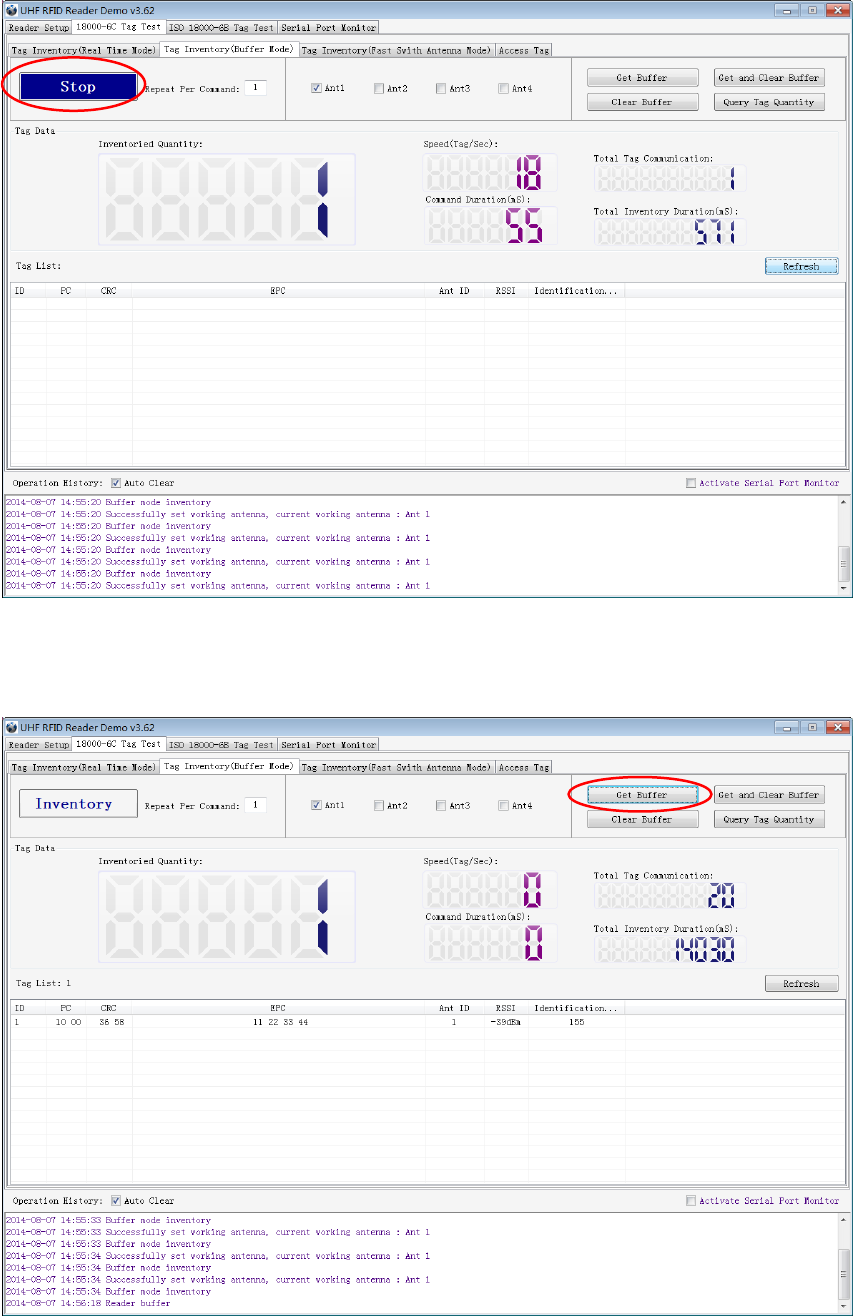The image size is (853, 1316).
Task: Click the focused Refresh button beside Tag List
Action: click(801, 267)
